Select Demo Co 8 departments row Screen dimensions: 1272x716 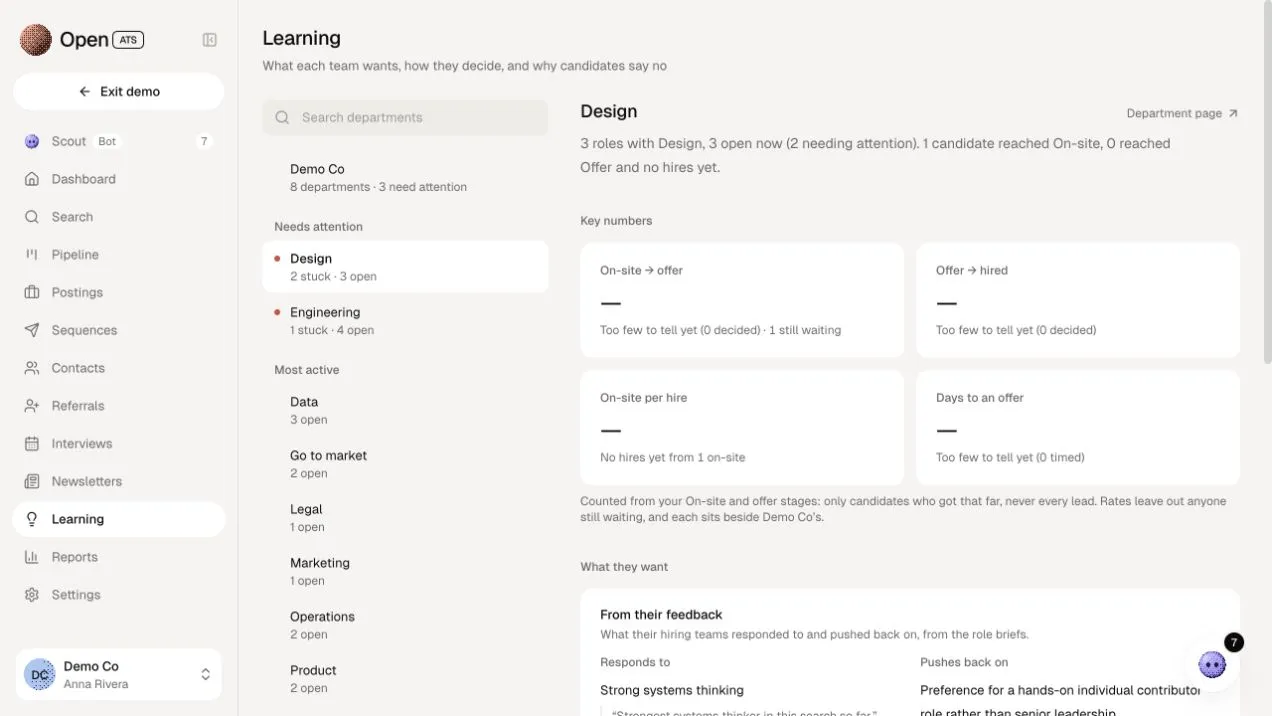tap(405, 177)
